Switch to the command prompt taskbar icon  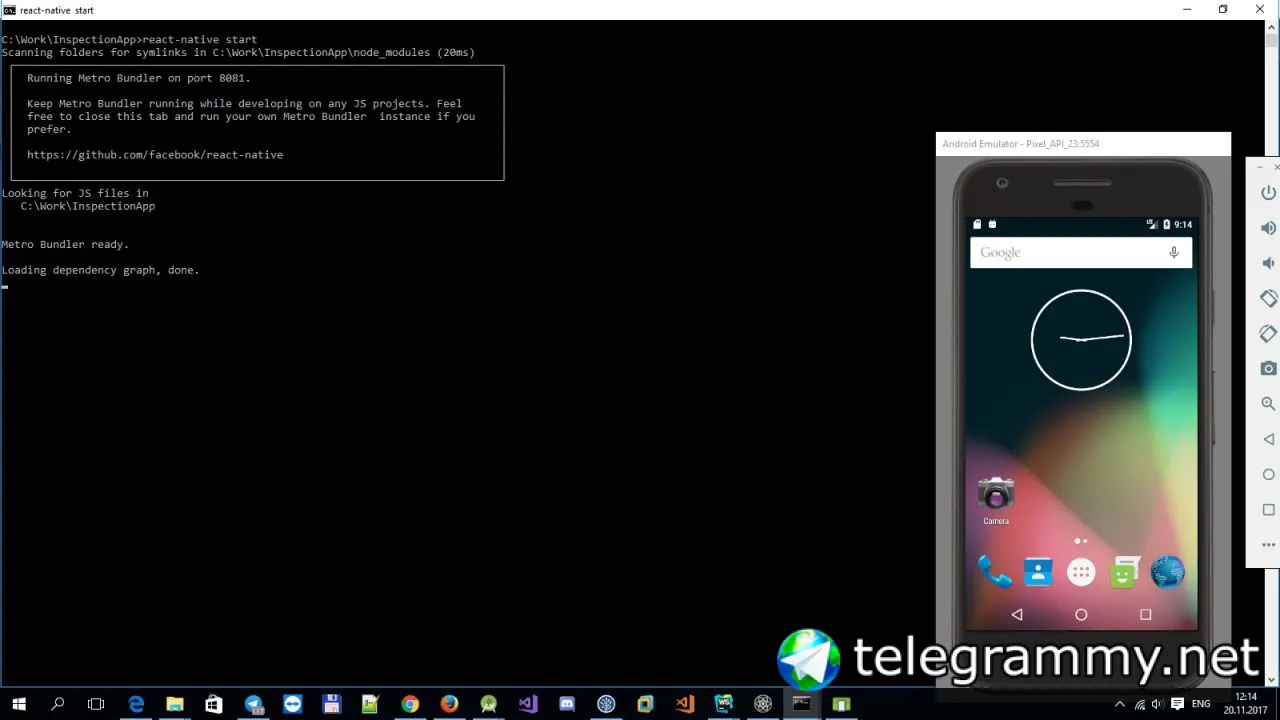click(x=802, y=704)
